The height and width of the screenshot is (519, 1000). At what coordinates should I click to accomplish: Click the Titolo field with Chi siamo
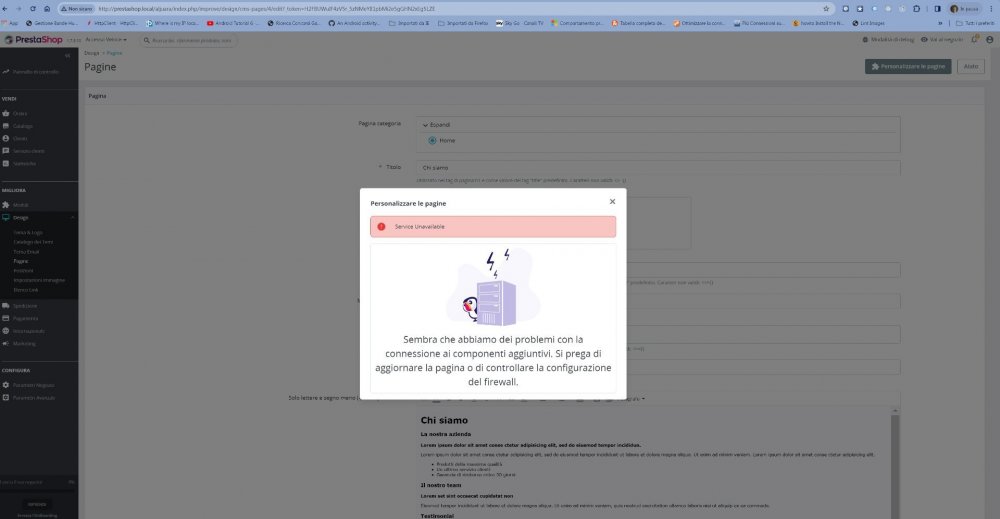(x=658, y=168)
